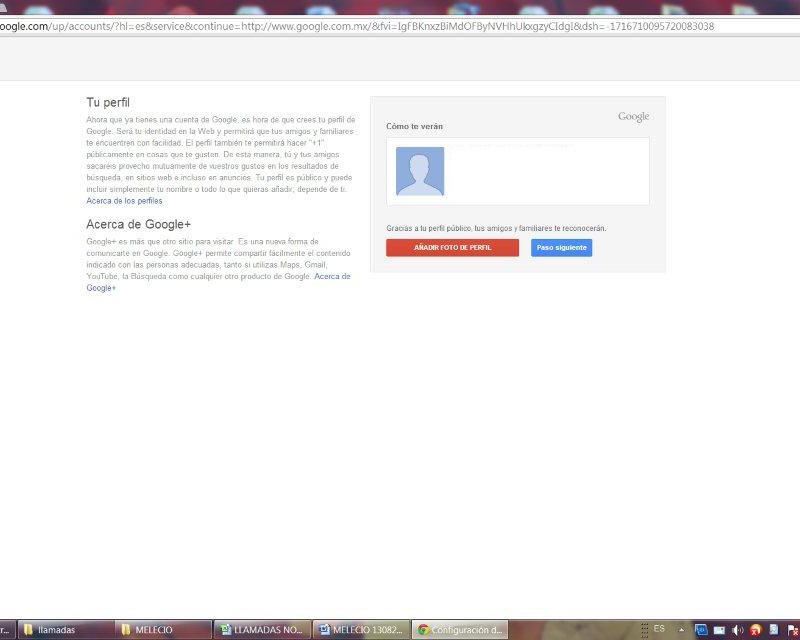Click the red shield security tray icon
Screen dimensions: 800x640
tap(756, 630)
